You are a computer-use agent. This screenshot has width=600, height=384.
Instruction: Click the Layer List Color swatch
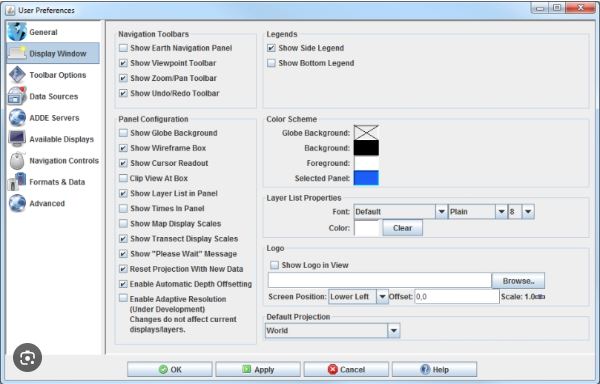(366, 228)
